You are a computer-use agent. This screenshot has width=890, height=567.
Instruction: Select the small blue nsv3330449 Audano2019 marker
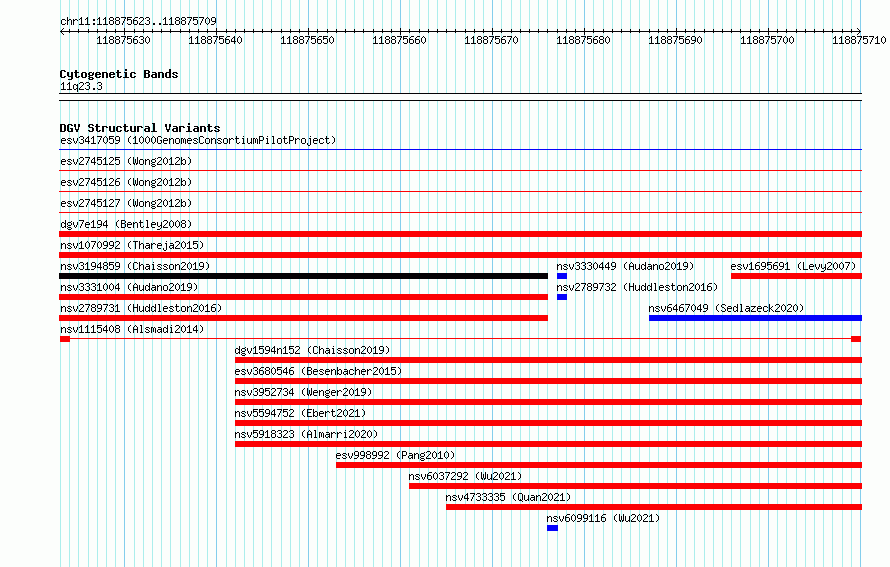point(562,276)
